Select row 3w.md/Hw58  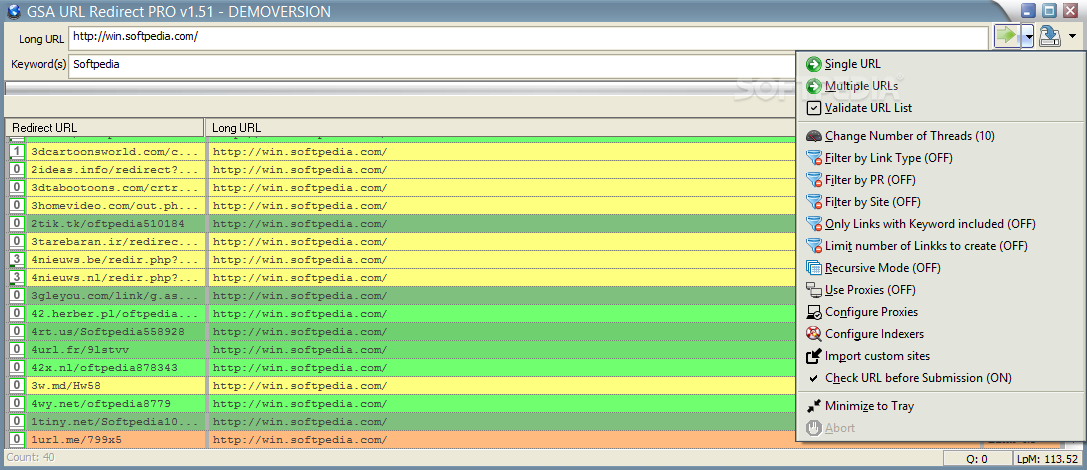(x=401, y=386)
